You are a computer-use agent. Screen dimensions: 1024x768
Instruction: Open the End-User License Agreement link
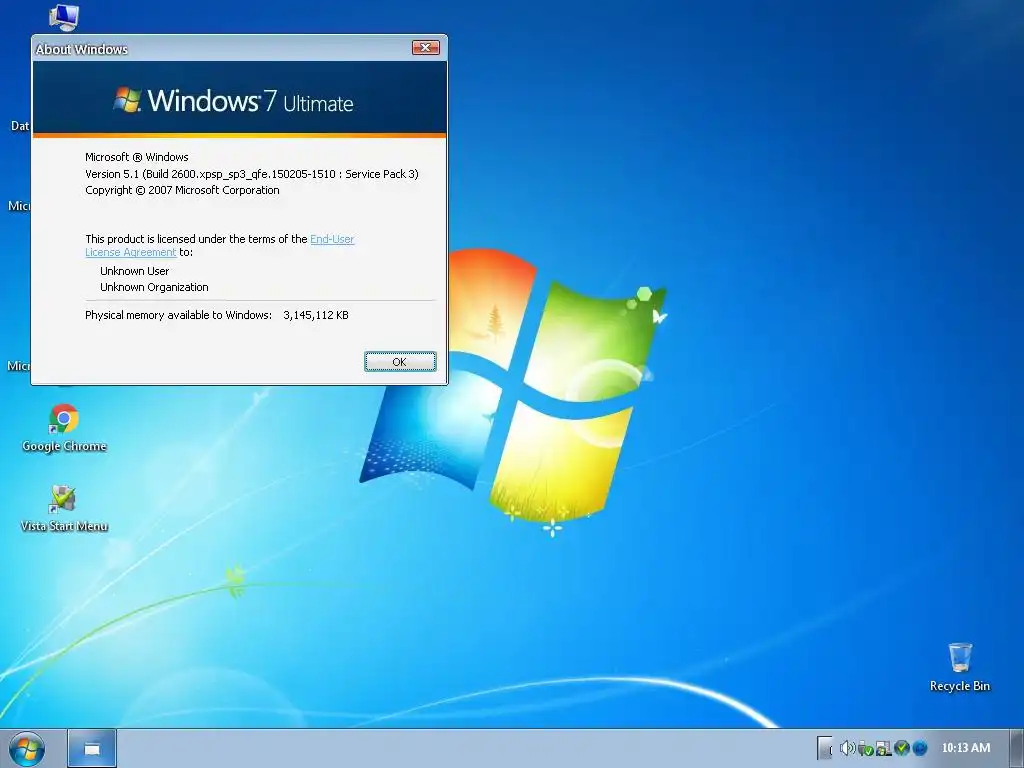click(332, 239)
